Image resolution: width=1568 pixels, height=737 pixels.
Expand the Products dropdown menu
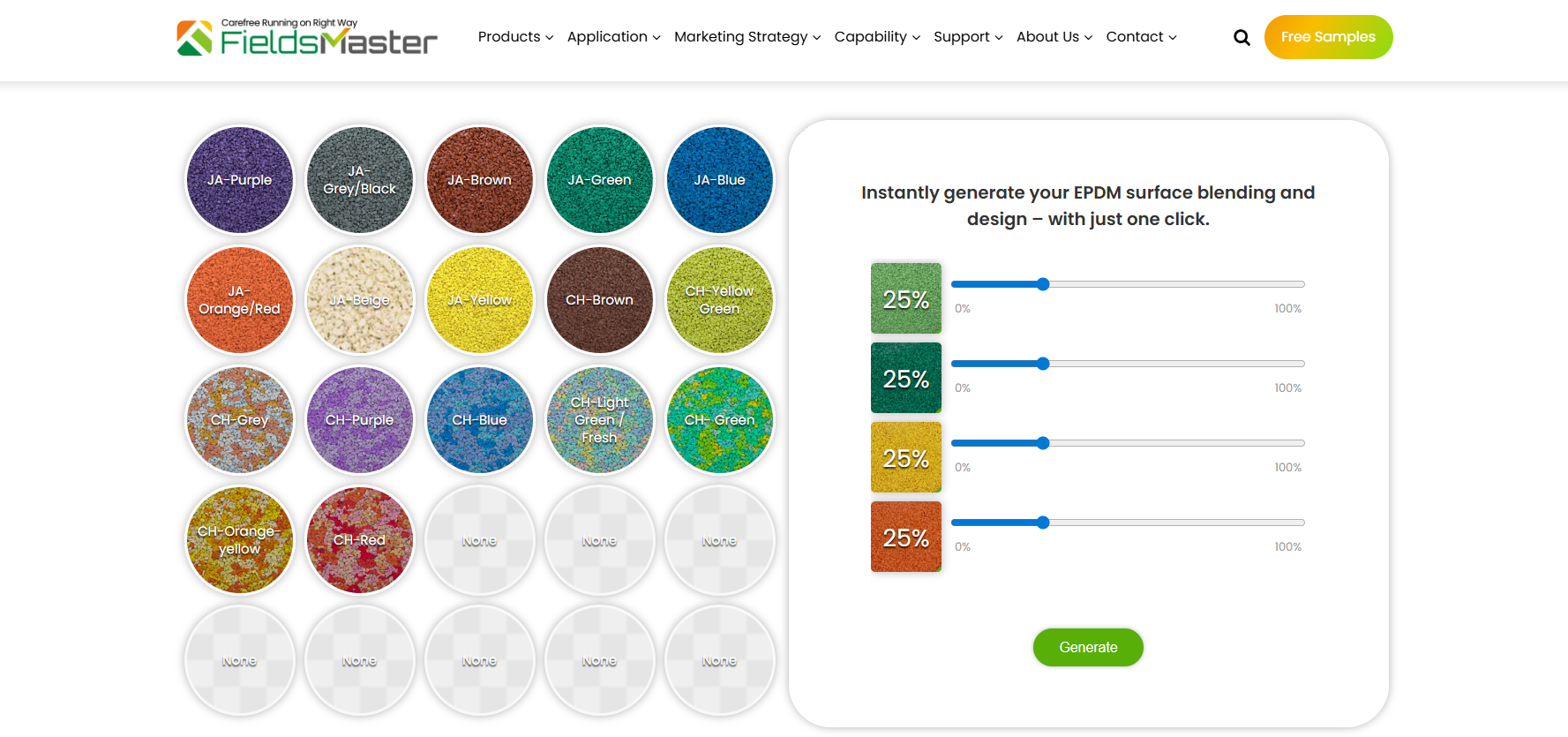click(x=515, y=37)
